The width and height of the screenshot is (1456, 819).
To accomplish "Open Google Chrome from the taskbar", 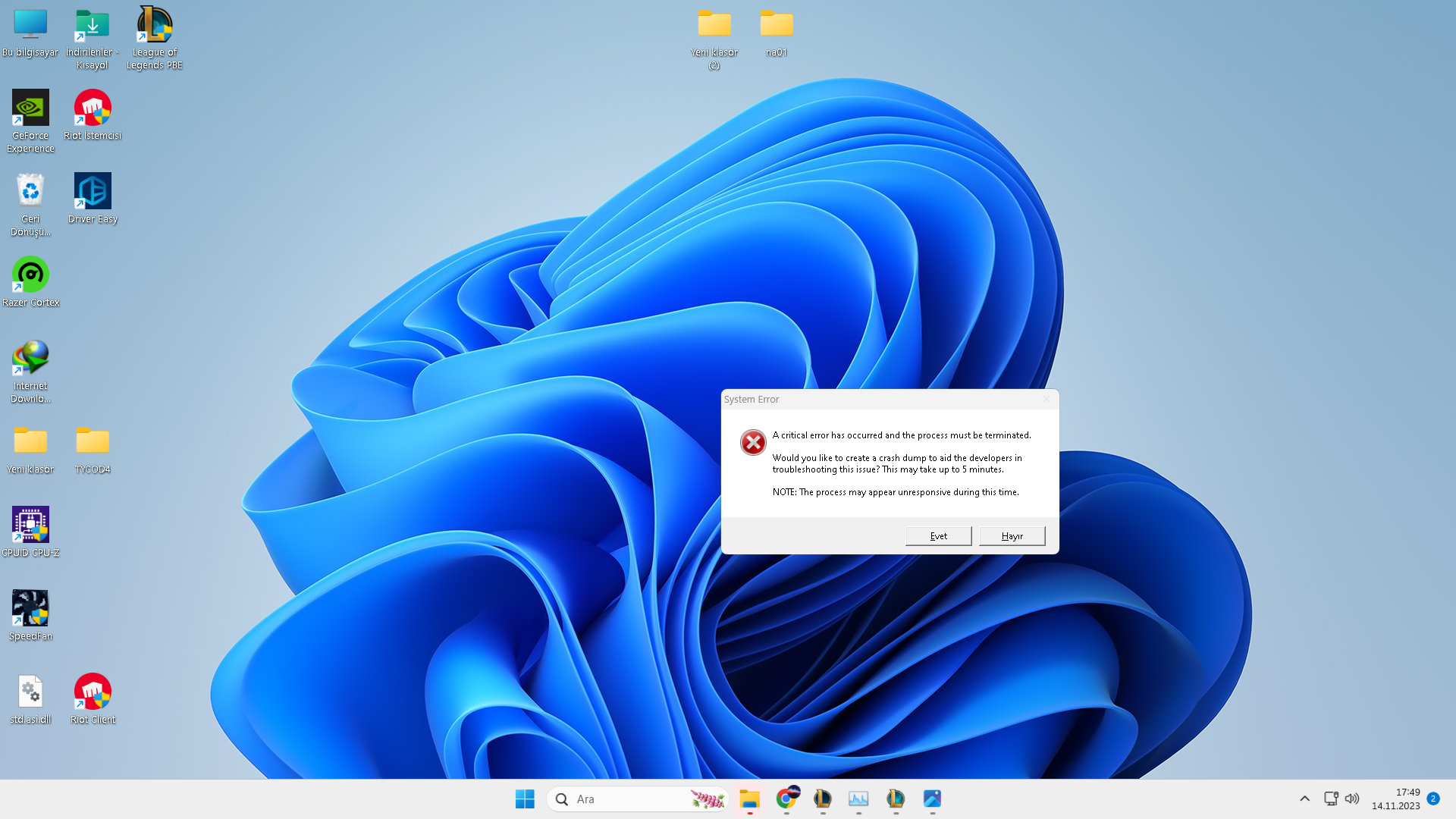I will [x=786, y=799].
